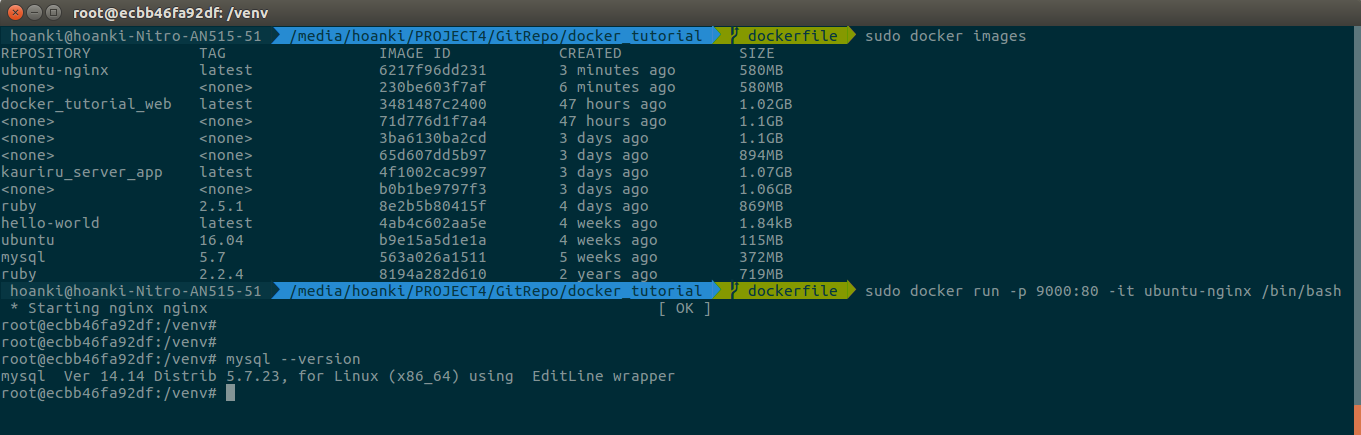
Task: Click image ID 563a026a1511 for mysql
Action: point(433,257)
